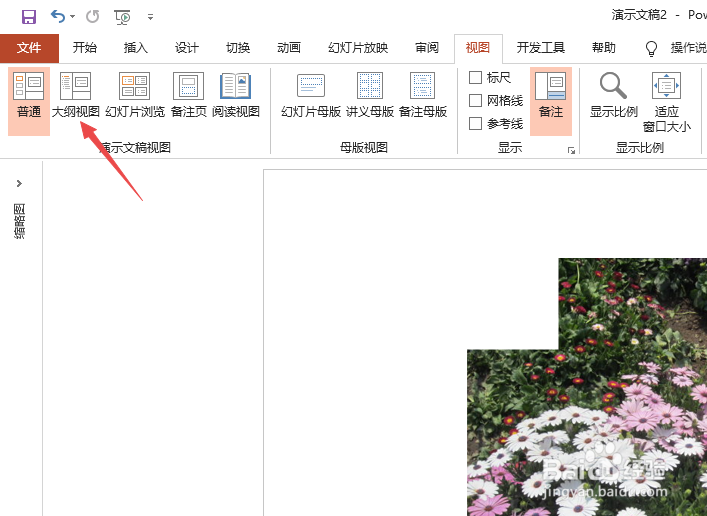Screen dimensions: 707x516
Task: Switch to the 插入 ribbon tab
Action: (136, 48)
